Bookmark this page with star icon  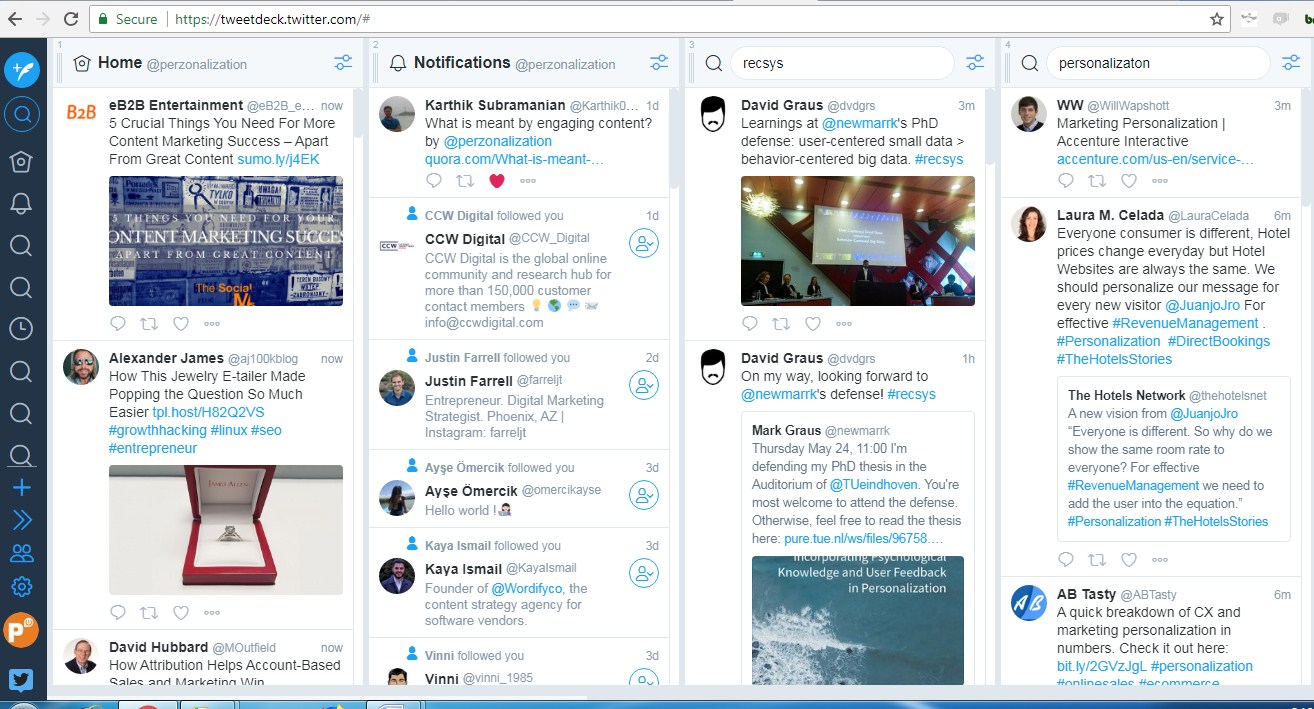(1217, 19)
